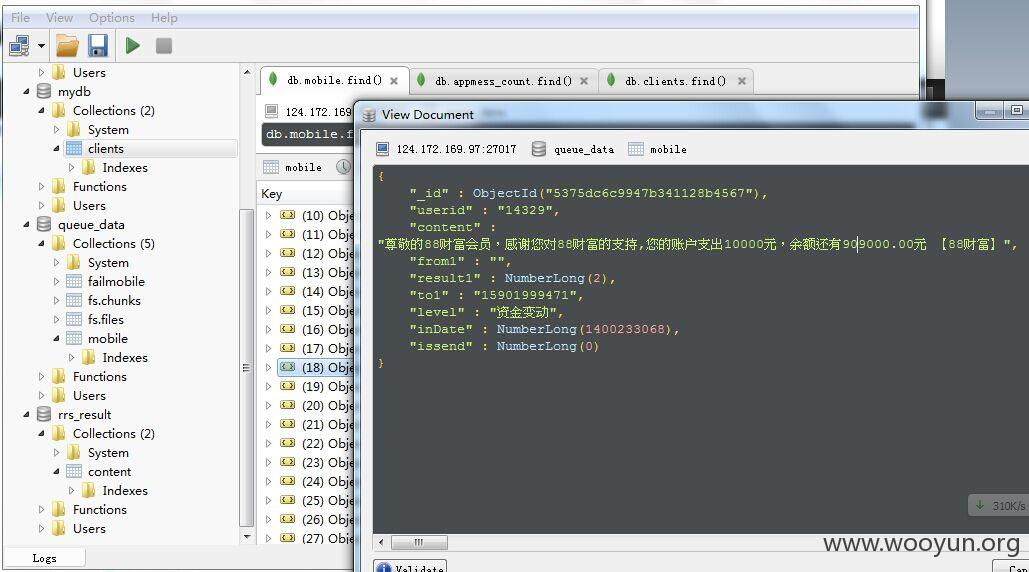Click the Functions folder under queue_data
The image size is (1029, 572).
(x=100, y=377)
